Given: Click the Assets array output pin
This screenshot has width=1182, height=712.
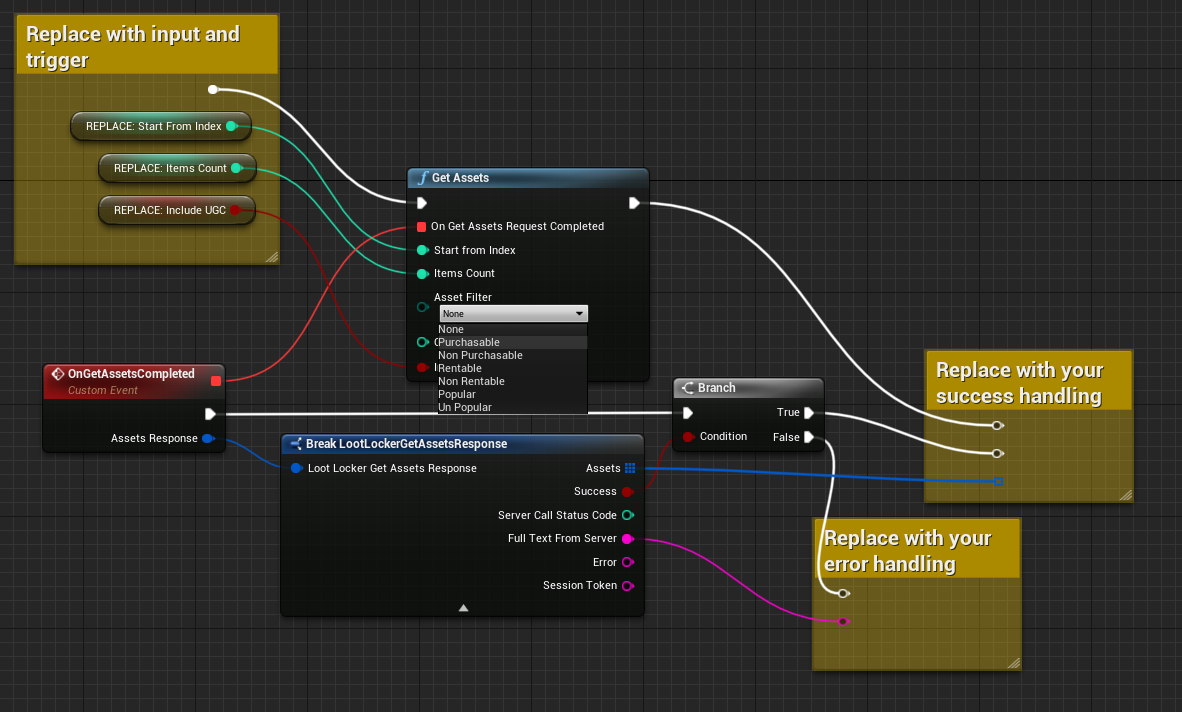Looking at the screenshot, I should click(629, 468).
